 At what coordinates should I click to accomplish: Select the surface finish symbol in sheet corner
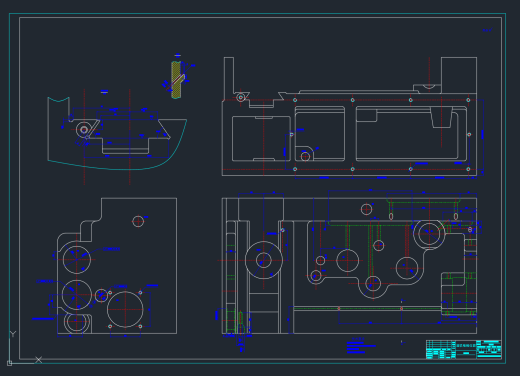(x=487, y=30)
